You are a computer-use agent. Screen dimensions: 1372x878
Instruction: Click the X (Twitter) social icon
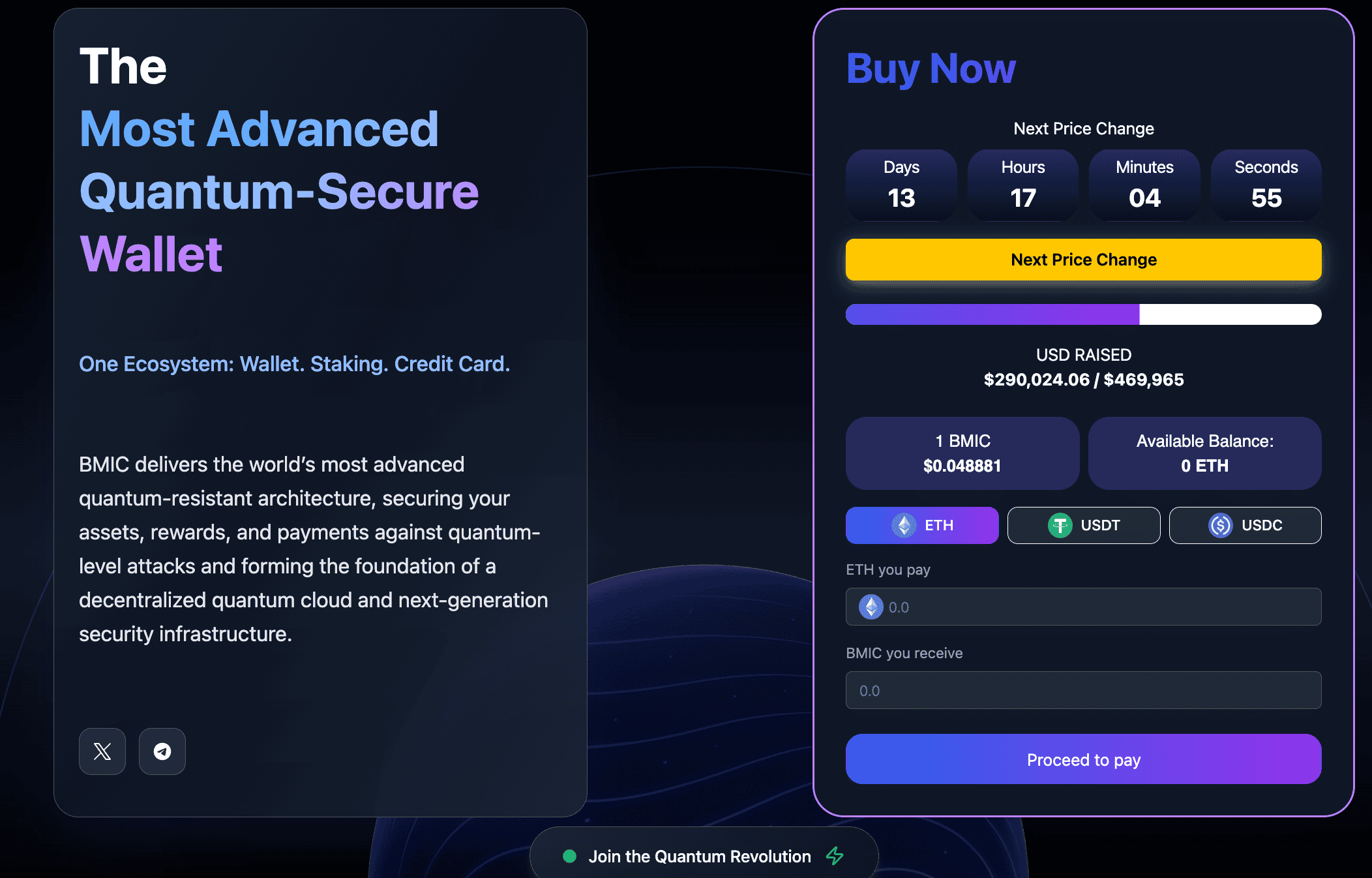click(x=102, y=751)
